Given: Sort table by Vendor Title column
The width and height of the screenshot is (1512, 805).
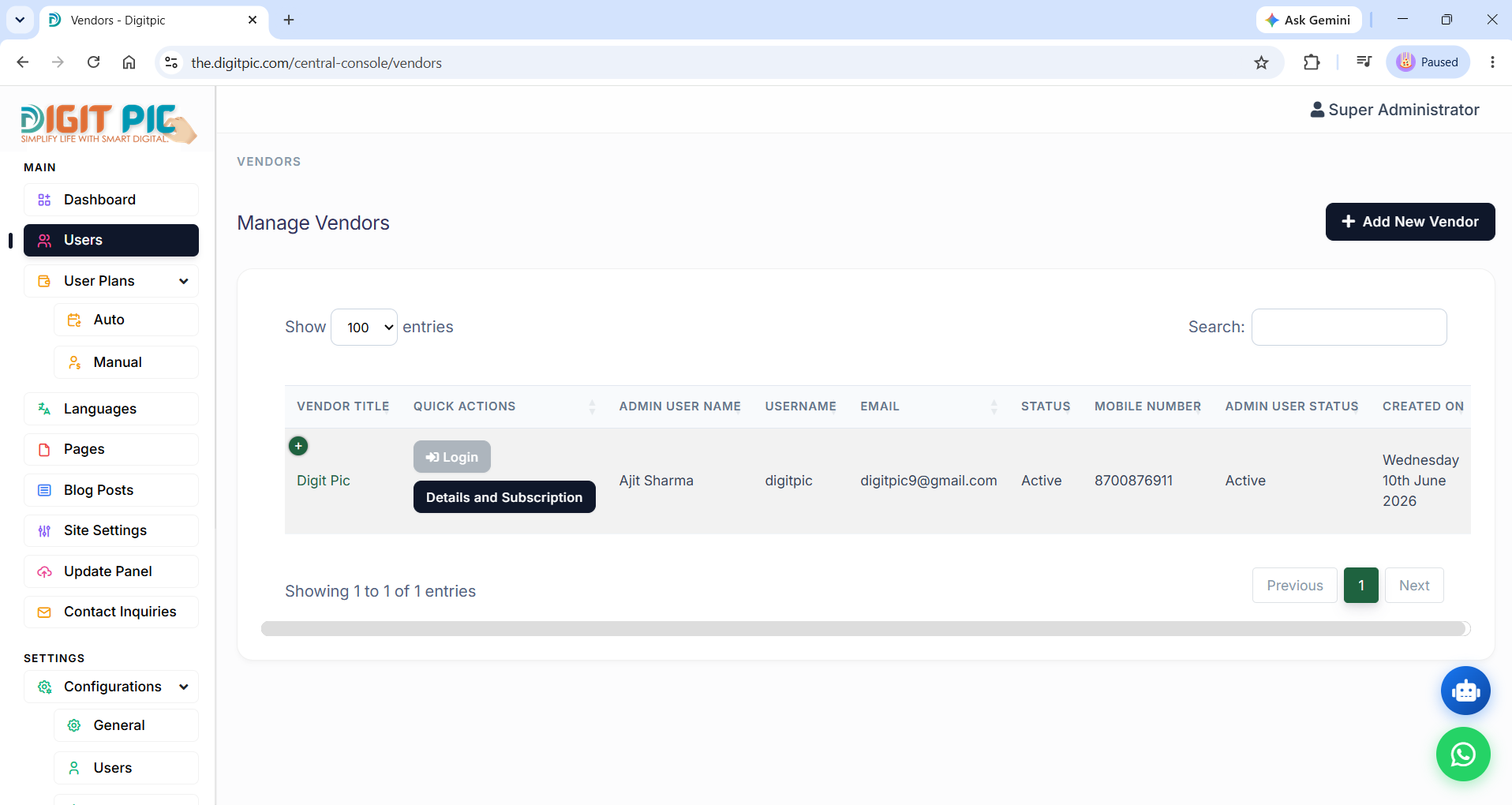Looking at the screenshot, I should [343, 406].
